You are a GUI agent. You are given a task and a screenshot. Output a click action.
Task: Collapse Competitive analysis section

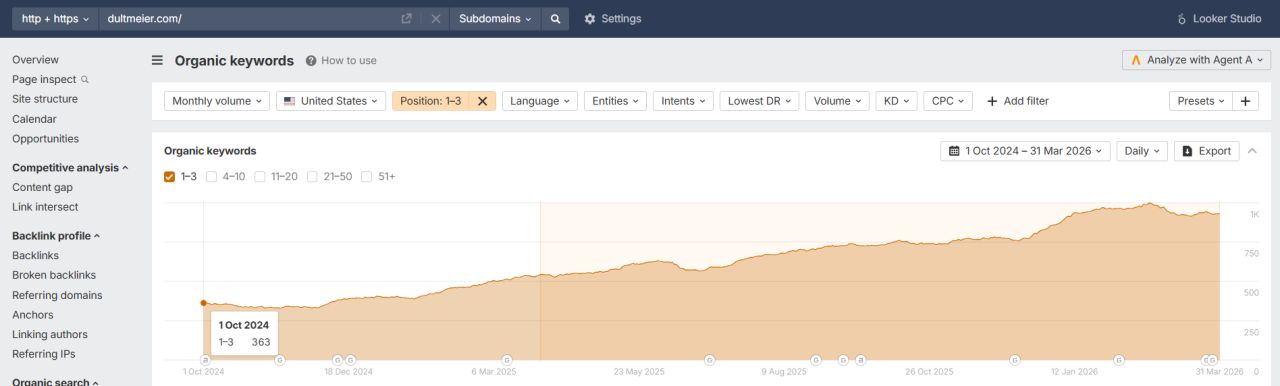click(70, 168)
